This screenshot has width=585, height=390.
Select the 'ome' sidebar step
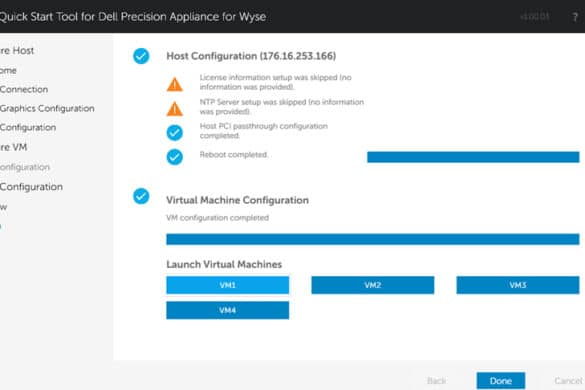point(8,71)
